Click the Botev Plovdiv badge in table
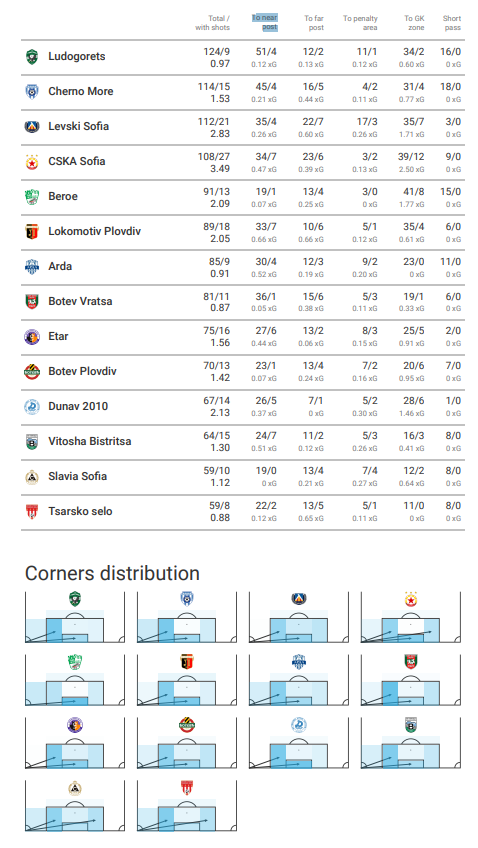Image resolution: width=478 pixels, height=848 pixels. pos(32,372)
